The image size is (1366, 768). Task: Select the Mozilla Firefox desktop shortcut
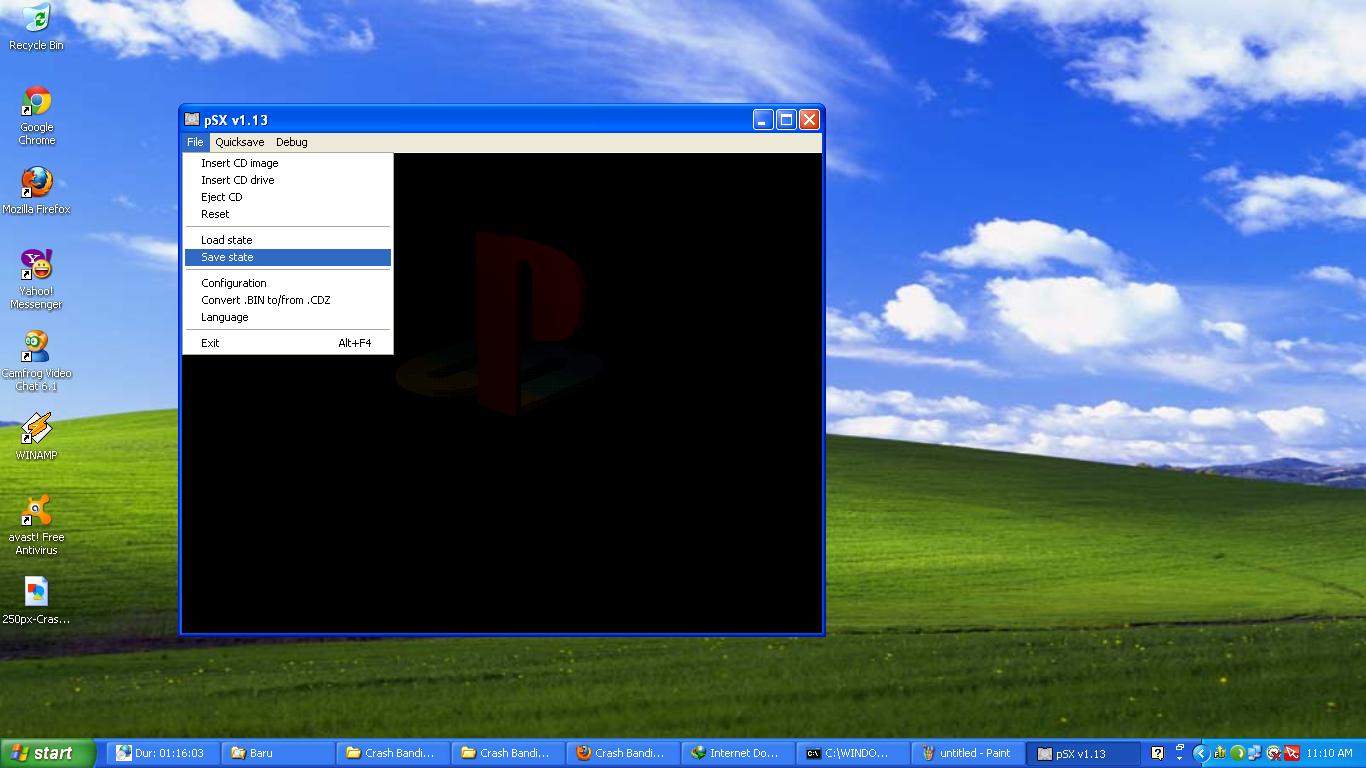(x=36, y=190)
